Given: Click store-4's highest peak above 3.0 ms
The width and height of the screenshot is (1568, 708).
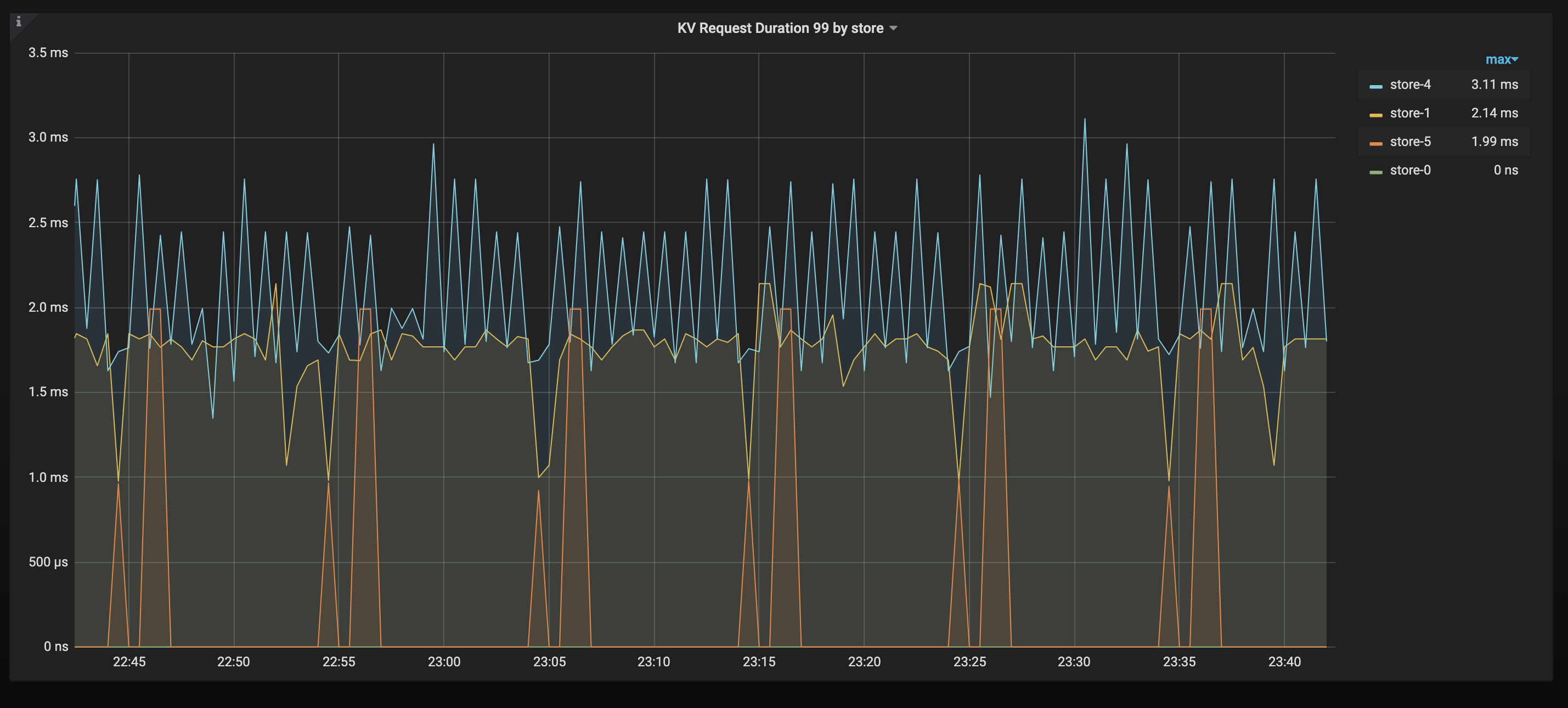Looking at the screenshot, I should (x=1084, y=120).
